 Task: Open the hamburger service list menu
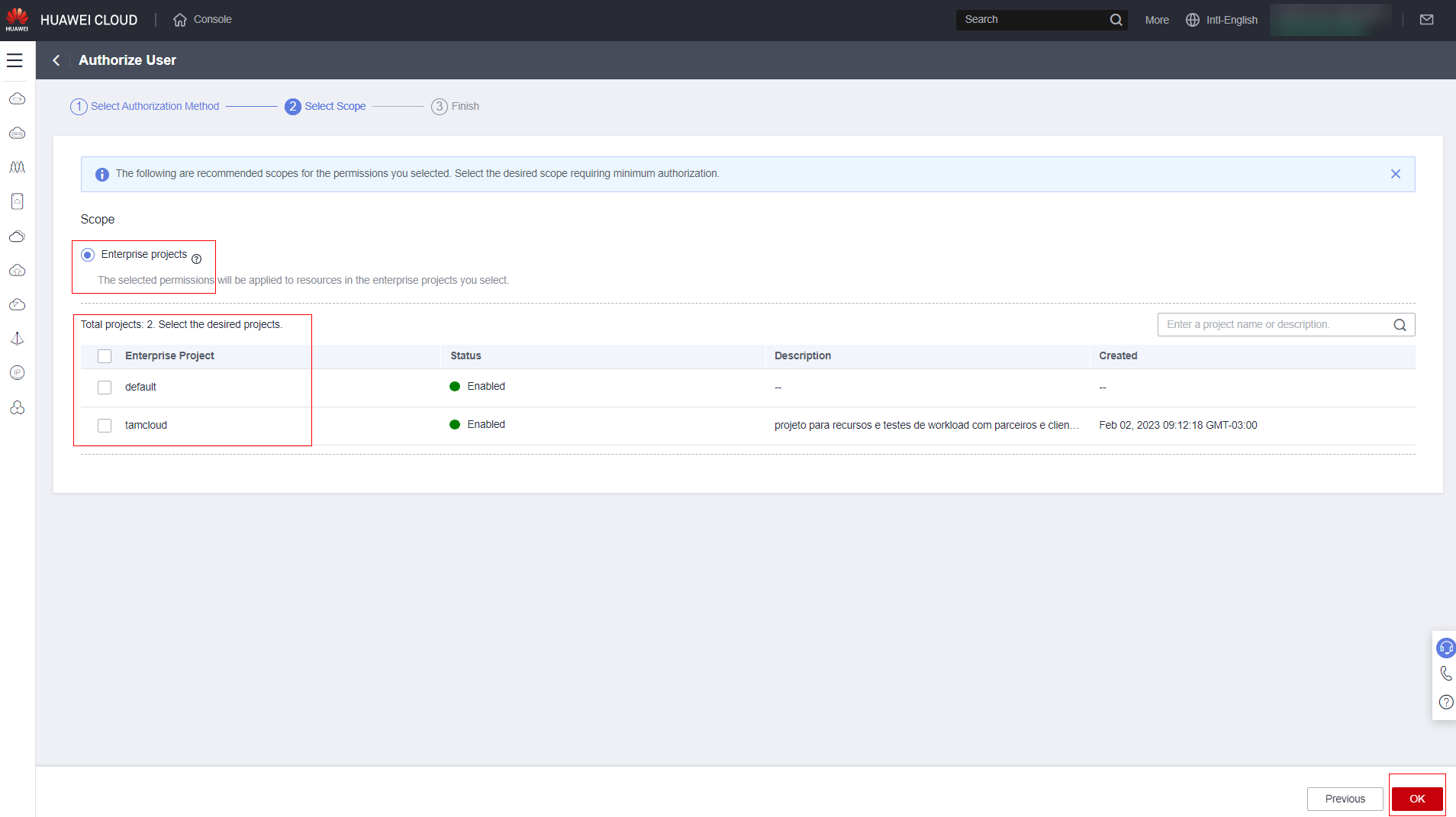tap(14, 60)
